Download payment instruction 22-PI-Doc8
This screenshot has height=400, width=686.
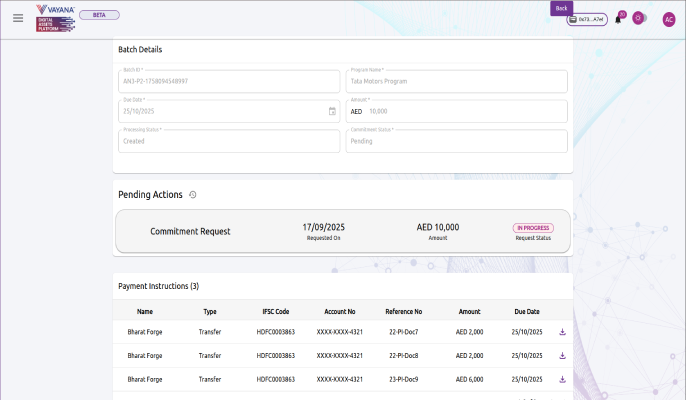point(562,355)
